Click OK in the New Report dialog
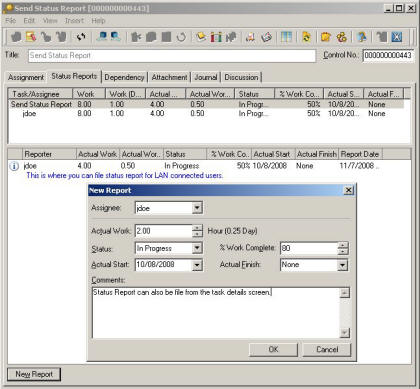420x389 pixels. pos(273,349)
